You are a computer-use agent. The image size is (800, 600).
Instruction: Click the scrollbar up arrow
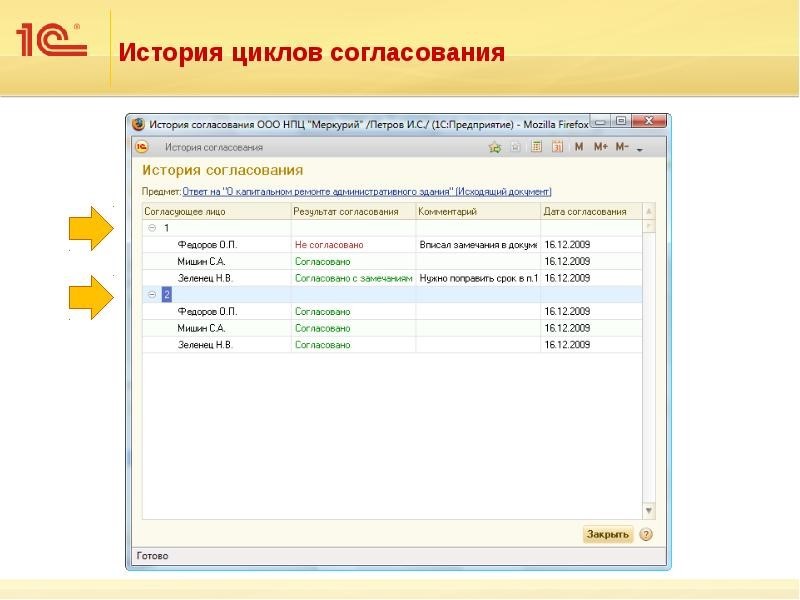(x=650, y=210)
